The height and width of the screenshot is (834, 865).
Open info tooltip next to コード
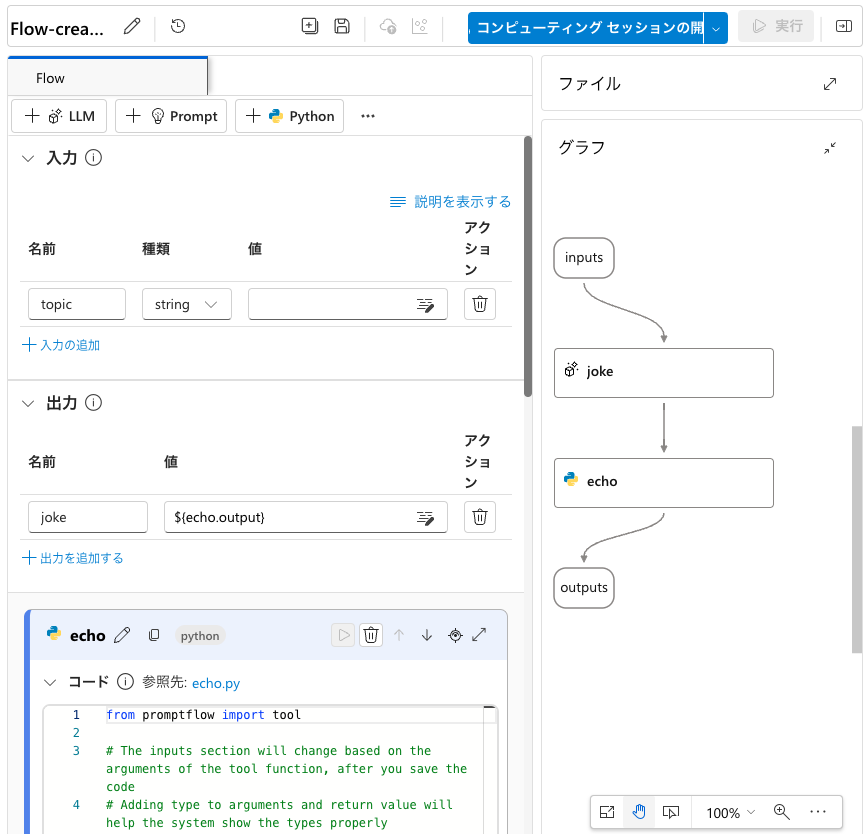(125, 682)
